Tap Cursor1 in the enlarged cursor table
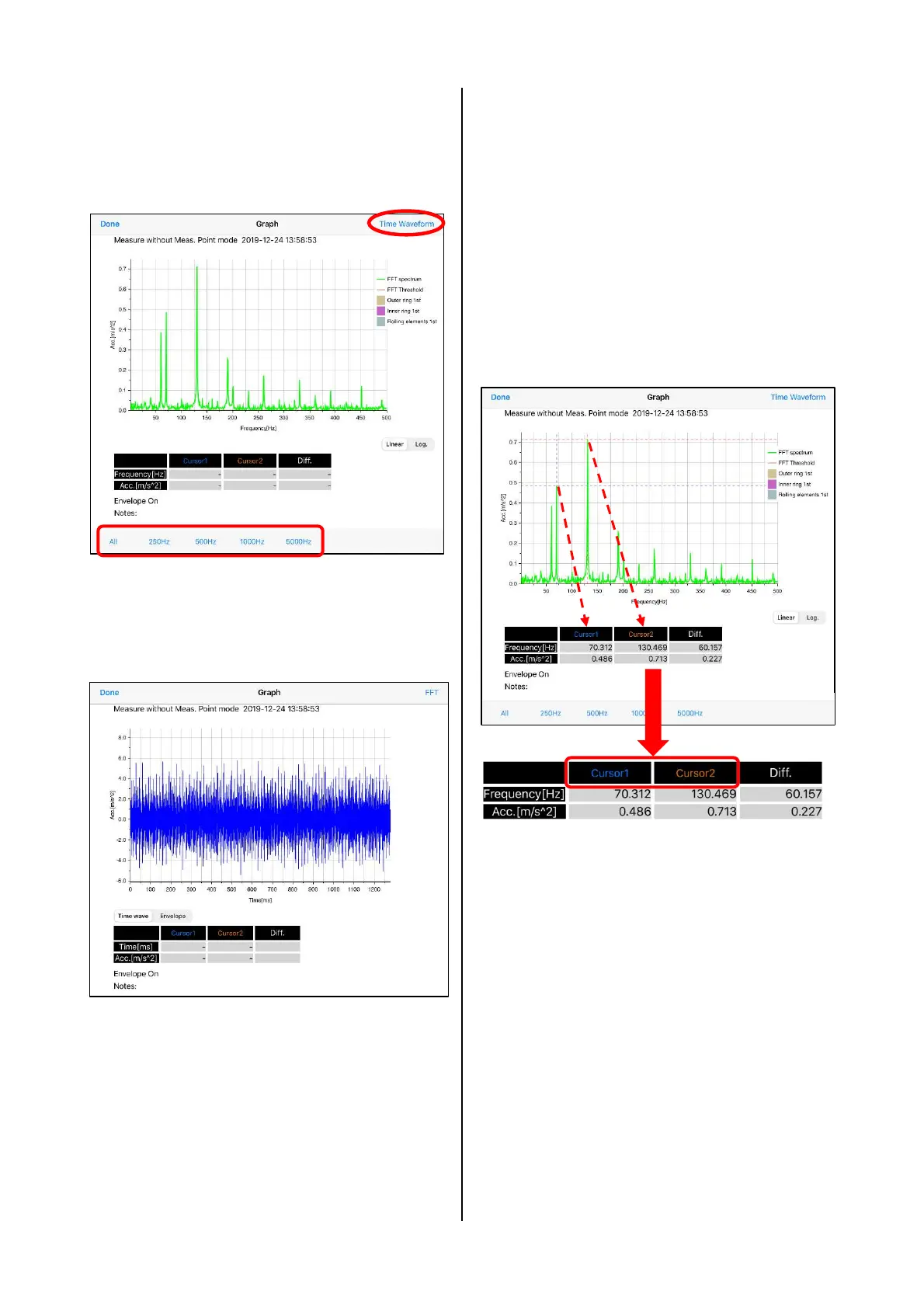This screenshot has height=1308, width=924. pyautogui.click(x=610, y=773)
